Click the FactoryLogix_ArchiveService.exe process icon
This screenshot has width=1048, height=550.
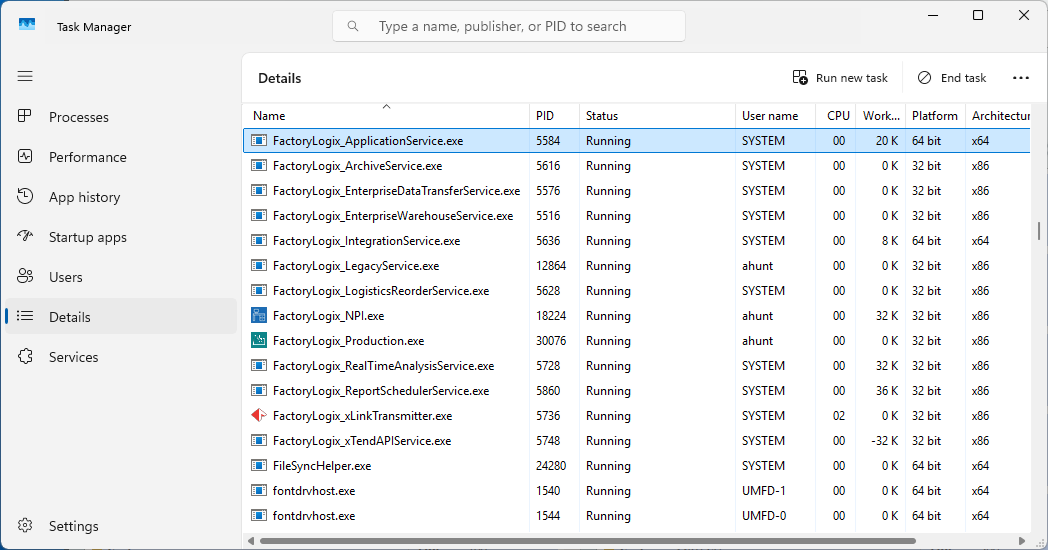pyautogui.click(x=259, y=165)
